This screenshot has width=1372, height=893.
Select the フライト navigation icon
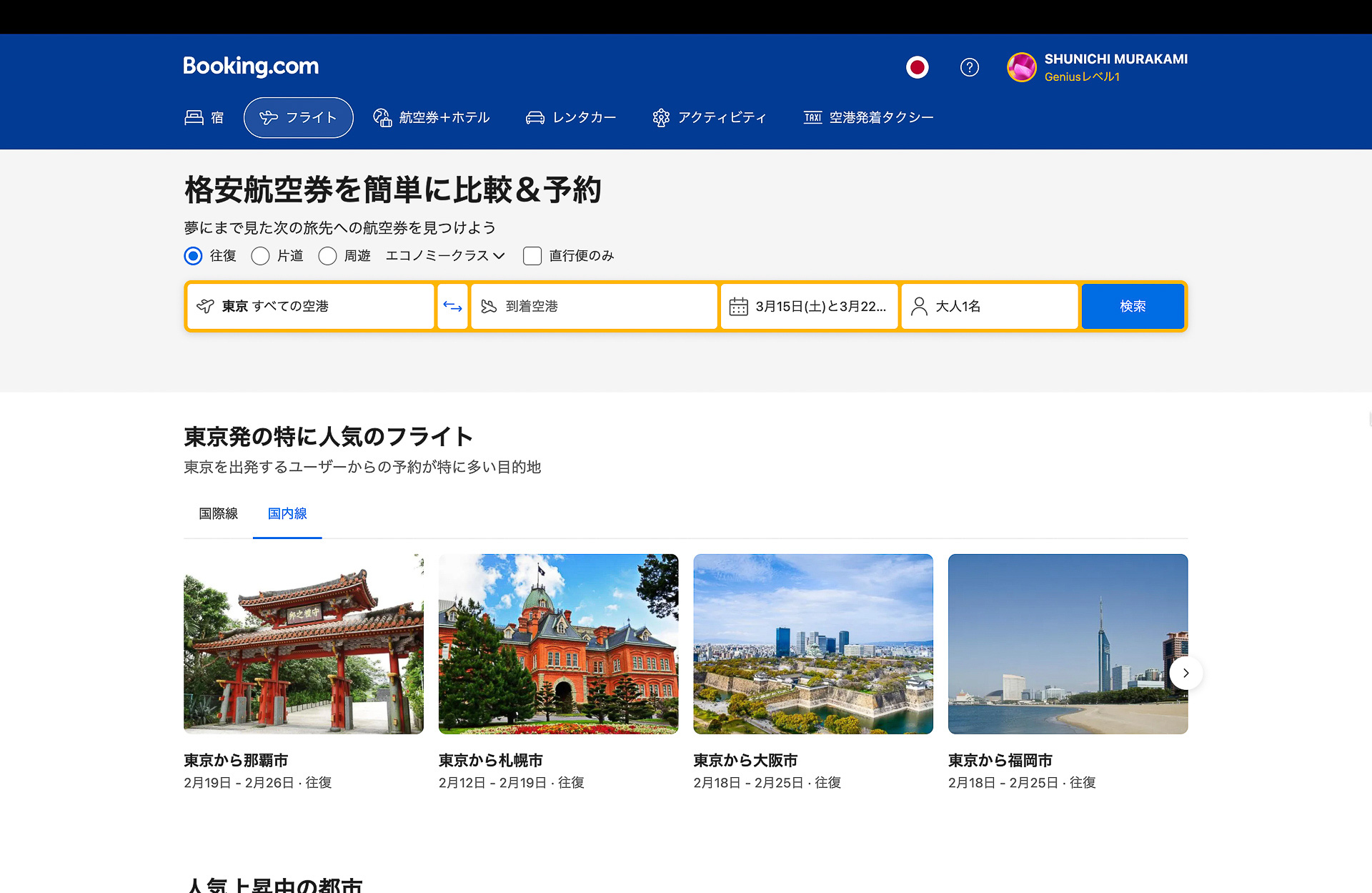coord(270,117)
